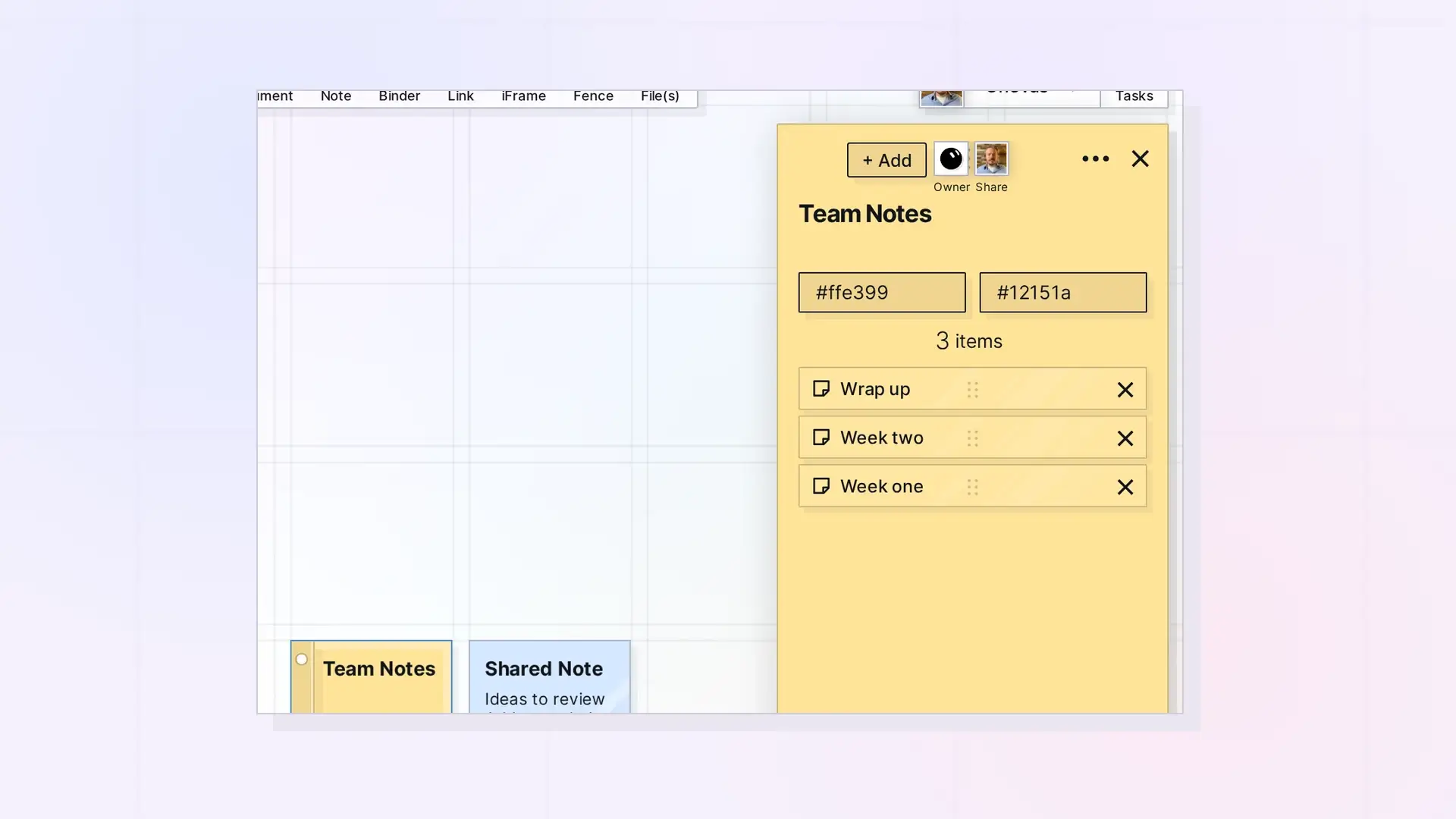Screen dimensions: 1456x819
Task: Click the user avatar in top bar
Action: click(941, 98)
